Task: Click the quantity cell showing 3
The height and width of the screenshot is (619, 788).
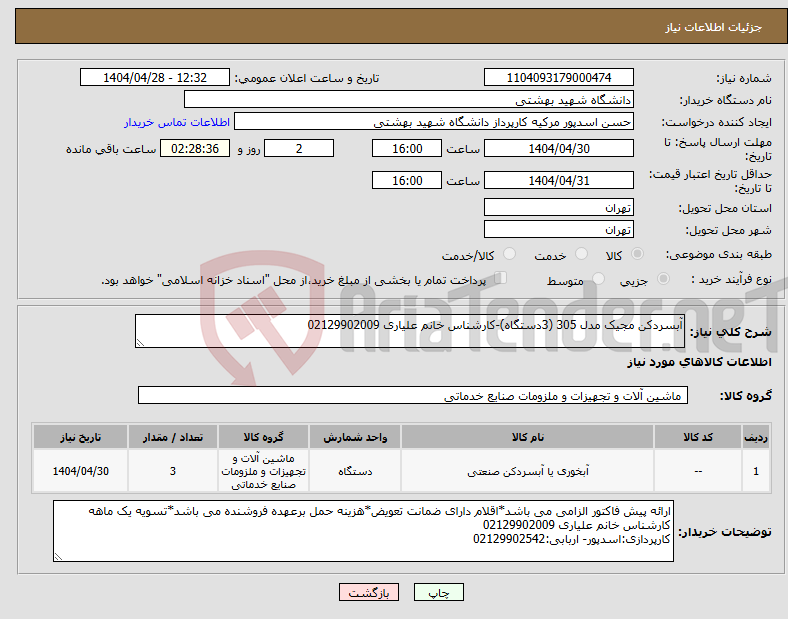Action: 173,471
